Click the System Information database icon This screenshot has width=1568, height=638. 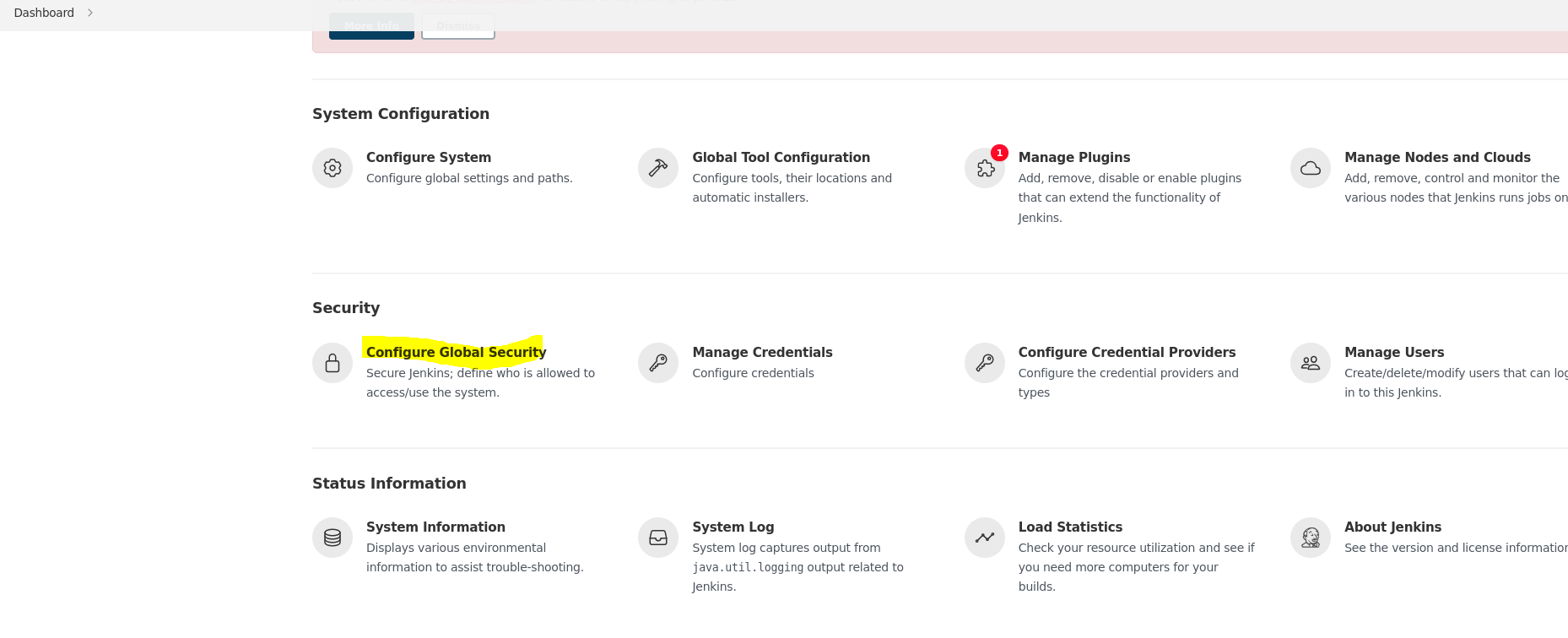pyautogui.click(x=333, y=538)
